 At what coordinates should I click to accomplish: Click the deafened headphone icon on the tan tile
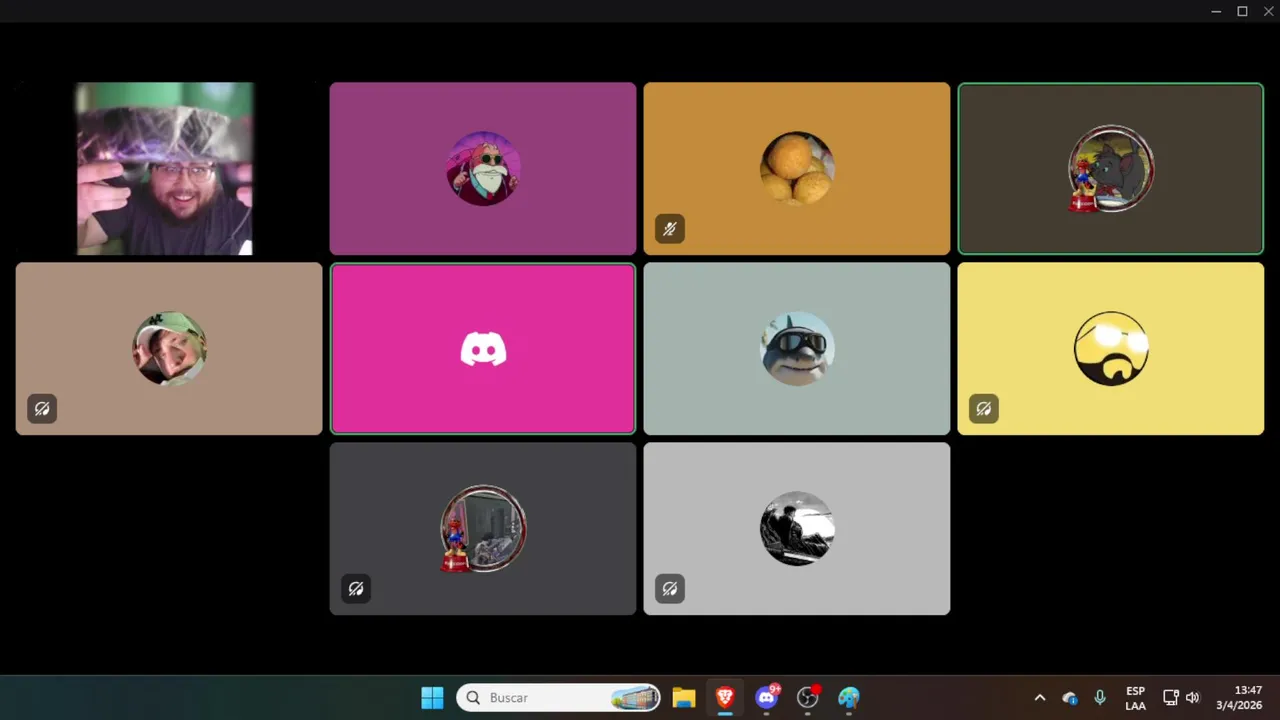[42, 409]
